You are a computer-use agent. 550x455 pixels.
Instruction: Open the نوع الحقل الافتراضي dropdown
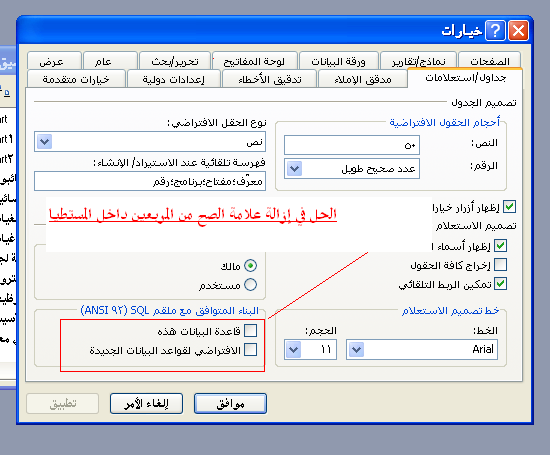tap(45, 142)
